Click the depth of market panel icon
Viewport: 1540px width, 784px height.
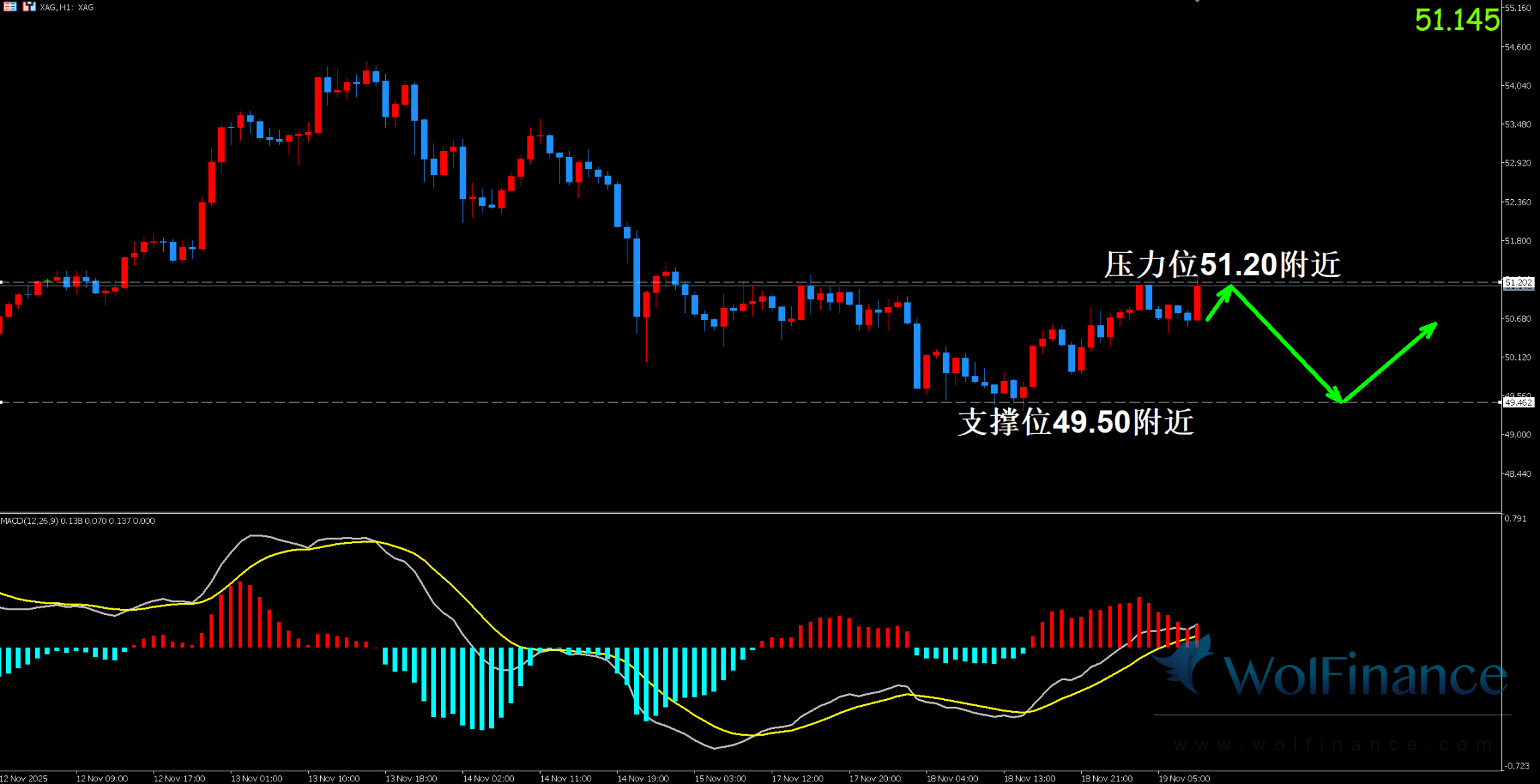coord(9,7)
